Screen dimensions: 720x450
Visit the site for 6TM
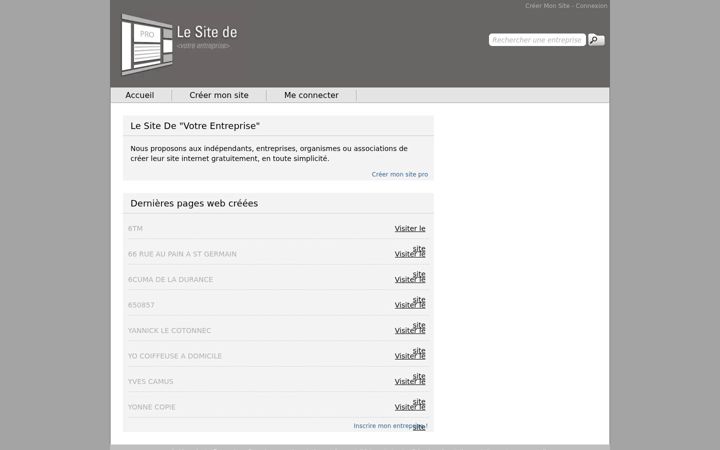click(410, 229)
